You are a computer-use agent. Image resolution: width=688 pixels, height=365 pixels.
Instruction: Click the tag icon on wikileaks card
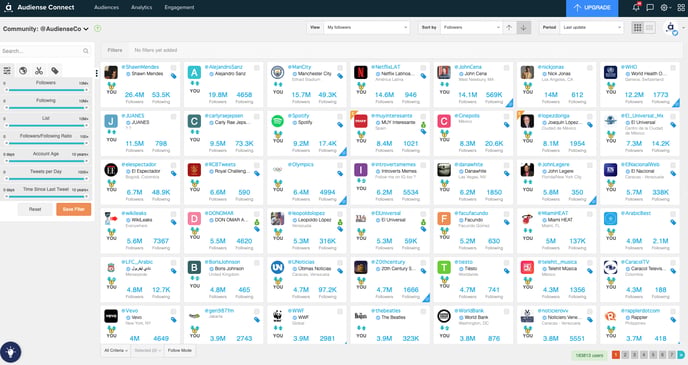[x=174, y=222]
